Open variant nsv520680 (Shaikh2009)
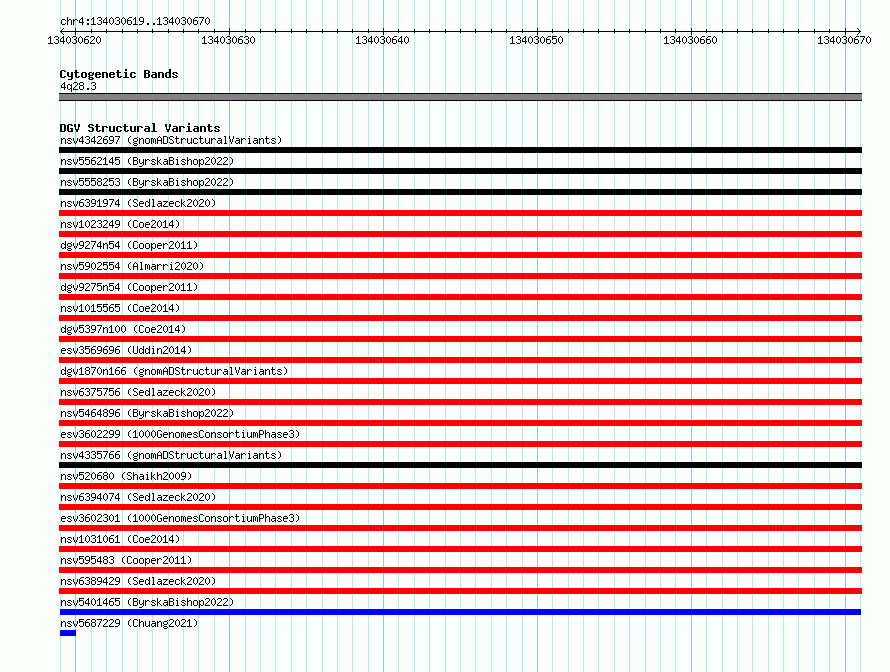Viewport: 890px width, 672px height. (126, 476)
